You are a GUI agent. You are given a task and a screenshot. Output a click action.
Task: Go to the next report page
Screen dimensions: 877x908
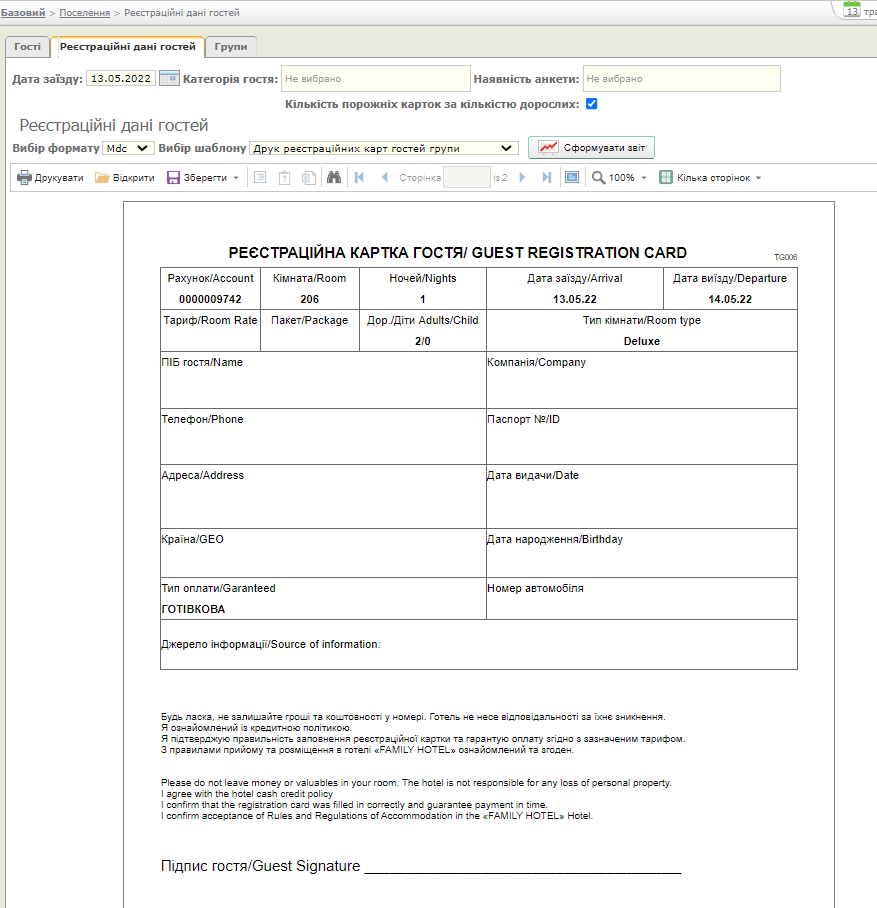522,178
